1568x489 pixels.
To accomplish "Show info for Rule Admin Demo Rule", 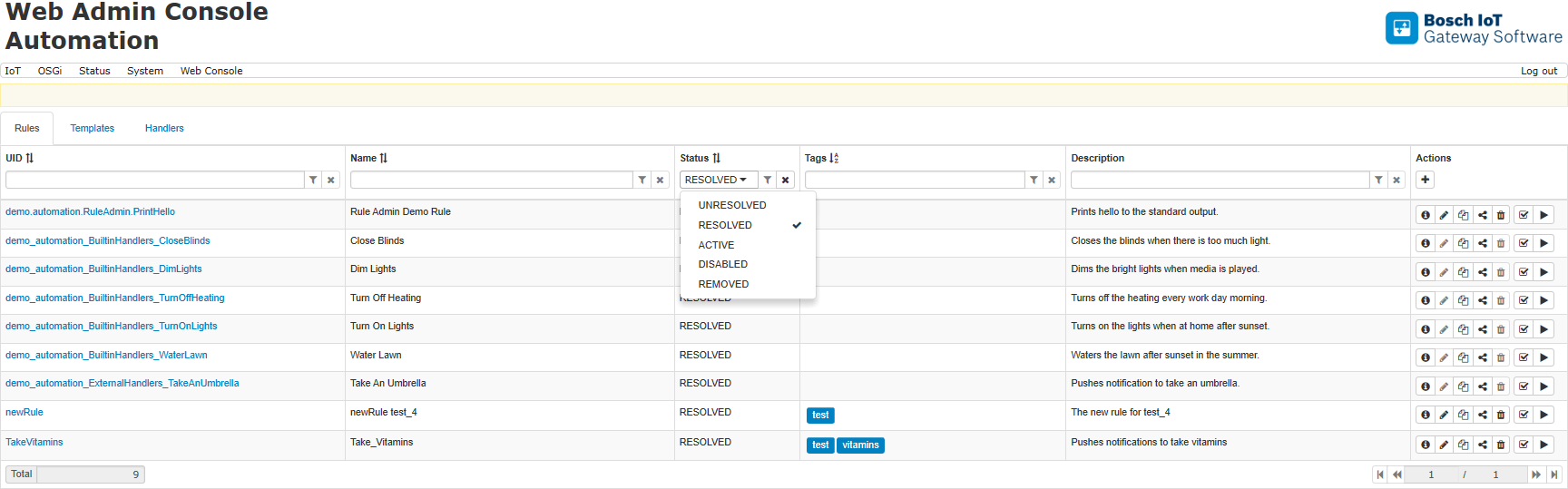I will click(1426, 215).
